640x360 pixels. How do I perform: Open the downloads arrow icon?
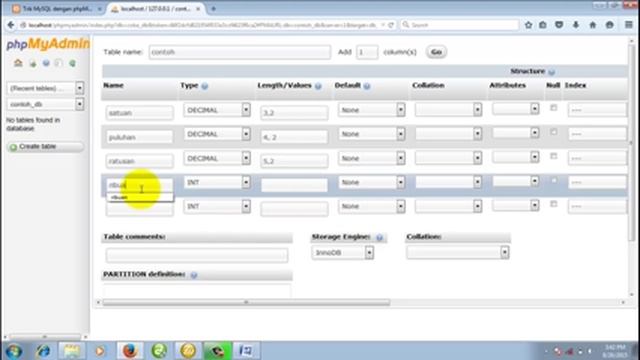(x=576, y=25)
